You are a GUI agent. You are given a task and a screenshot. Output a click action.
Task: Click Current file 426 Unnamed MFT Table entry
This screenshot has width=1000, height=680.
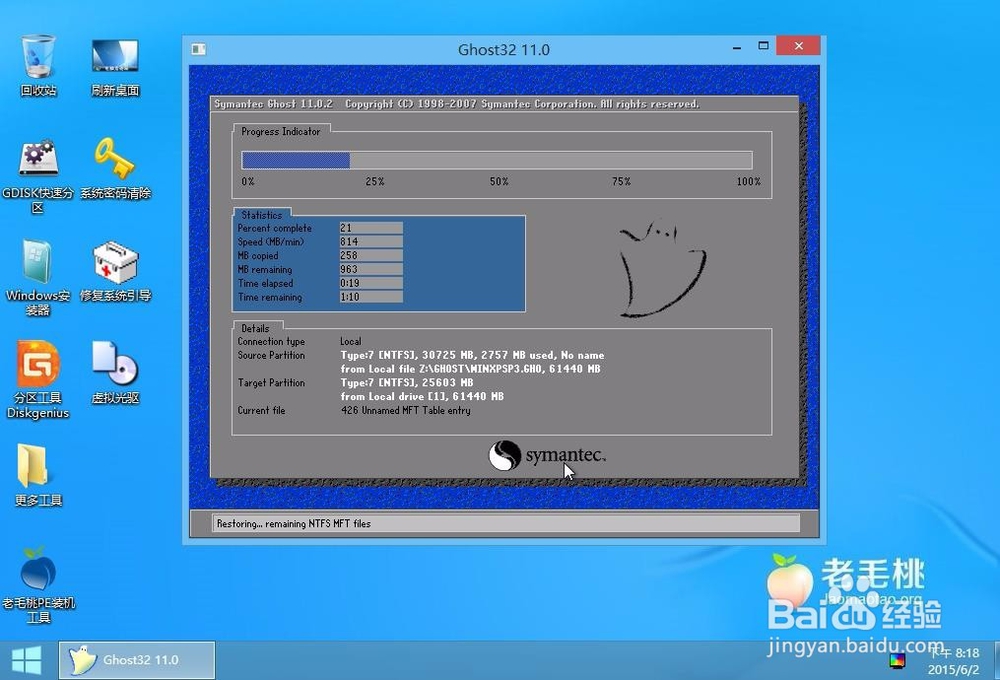(x=406, y=410)
